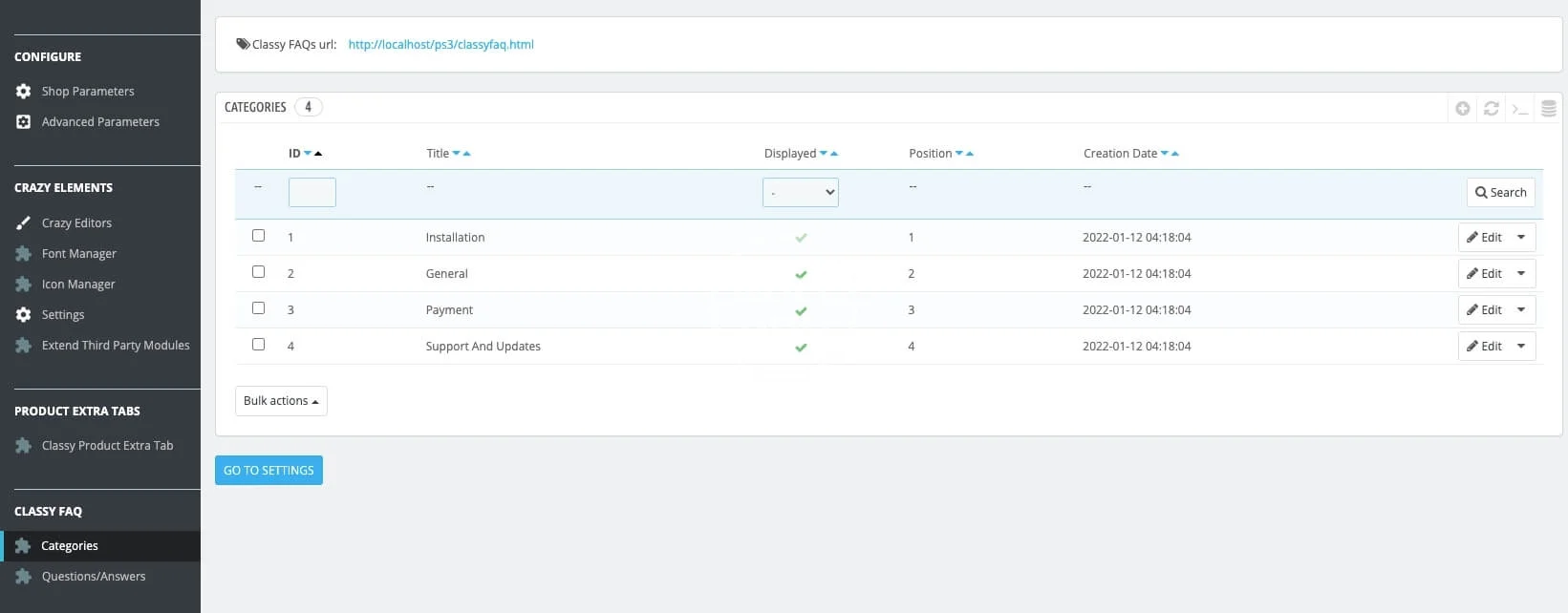
Task: Edit the Installation category
Action: coord(1484,238)
